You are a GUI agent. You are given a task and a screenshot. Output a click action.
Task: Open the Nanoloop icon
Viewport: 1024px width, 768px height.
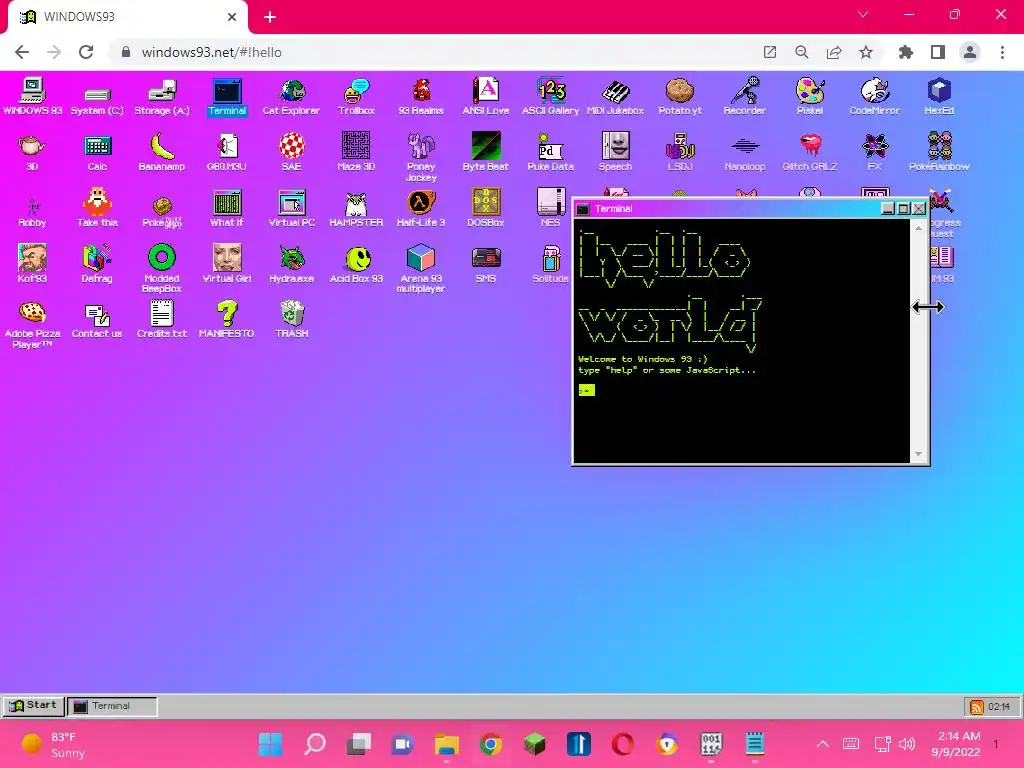point(744,152)
